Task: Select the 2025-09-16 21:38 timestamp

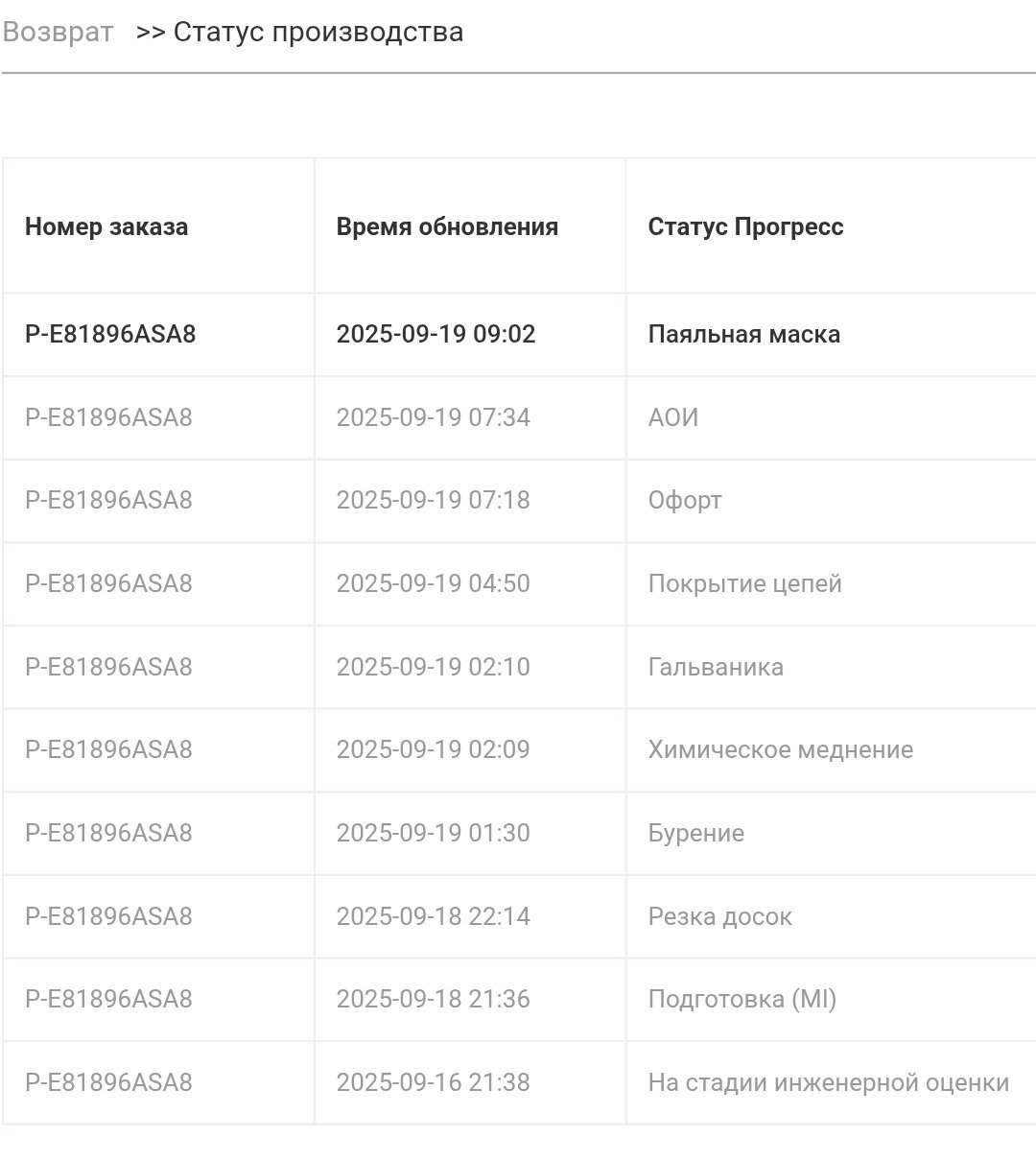Action: (x=433, y=1082)
